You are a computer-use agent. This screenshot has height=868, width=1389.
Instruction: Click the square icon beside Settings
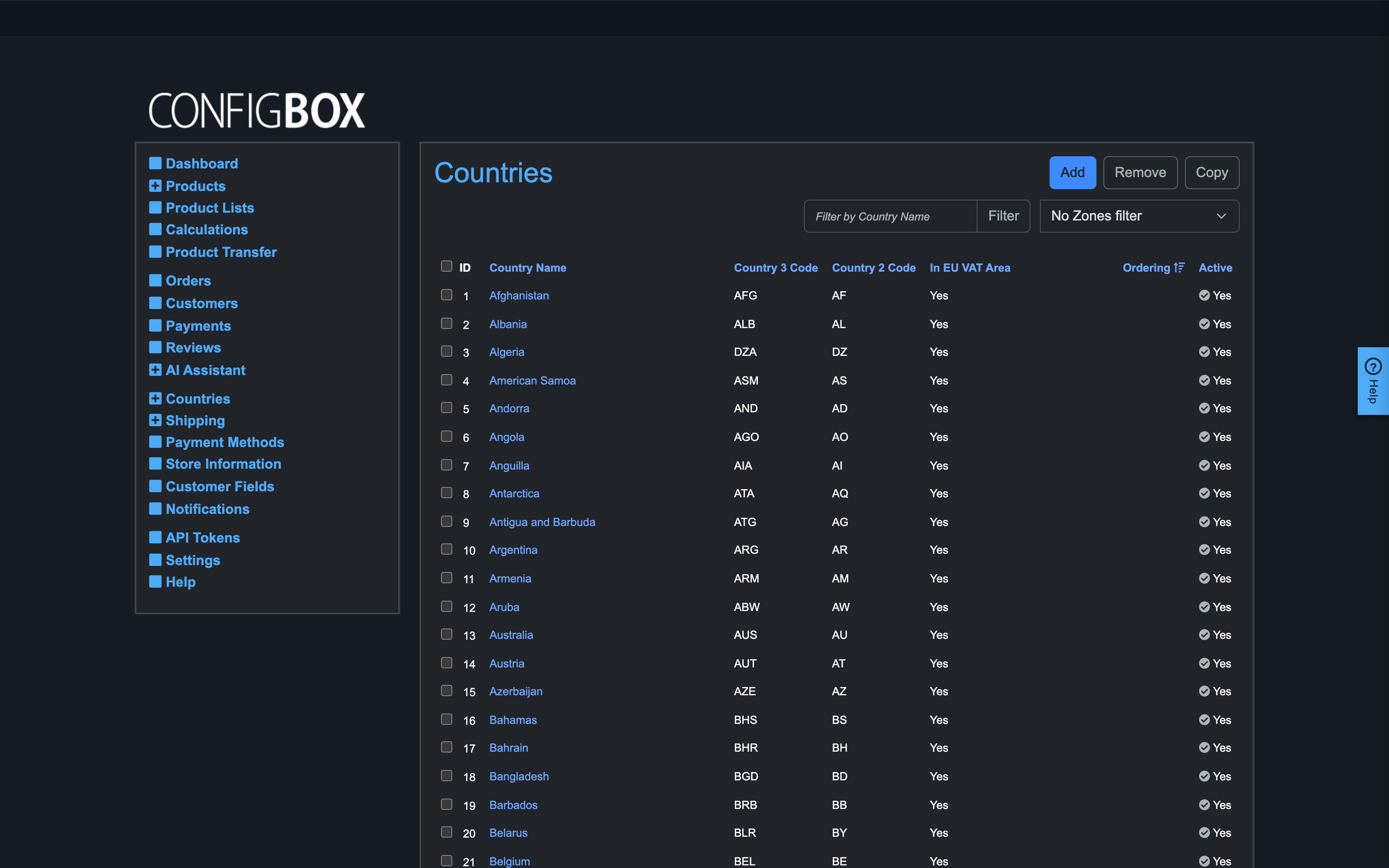pos(155,560)
